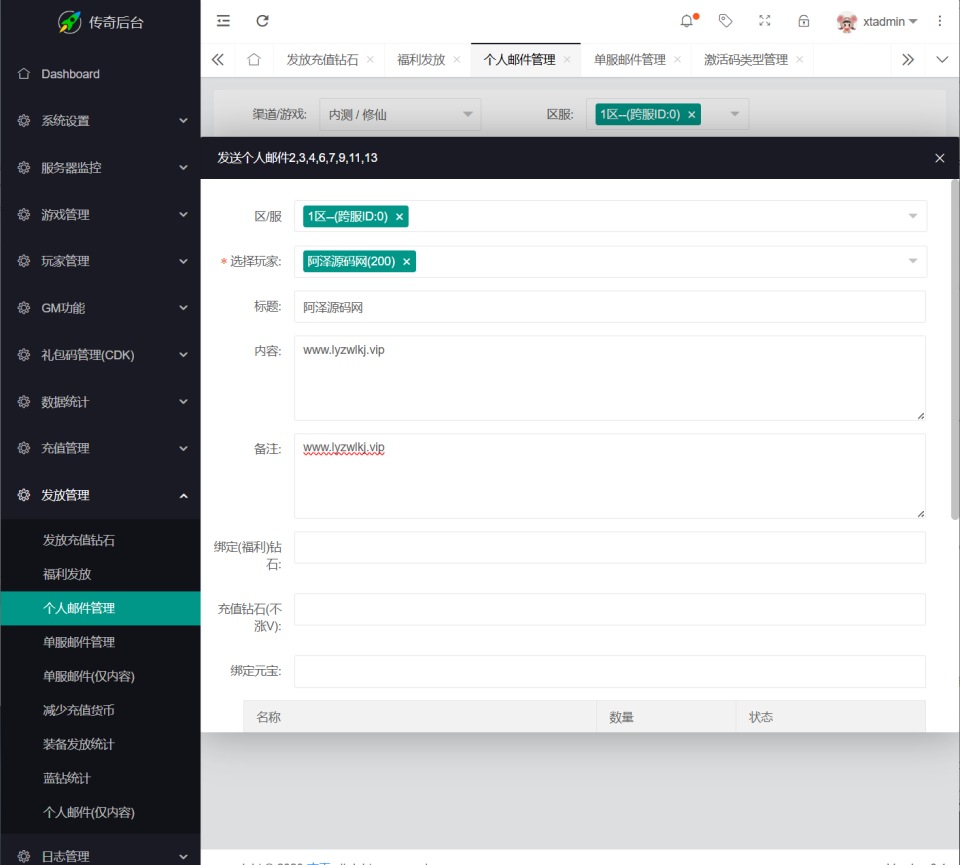Collapse the 发放管理 sidebar menu
This screenshot has width=960, height=865.
(x=100, y=495)
